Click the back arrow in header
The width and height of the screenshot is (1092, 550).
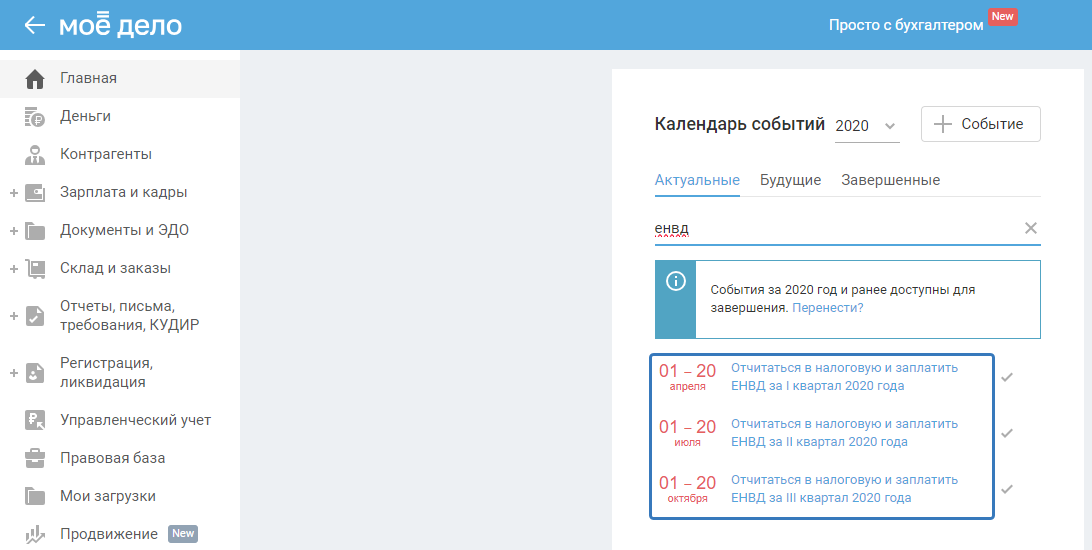(34, 25)
